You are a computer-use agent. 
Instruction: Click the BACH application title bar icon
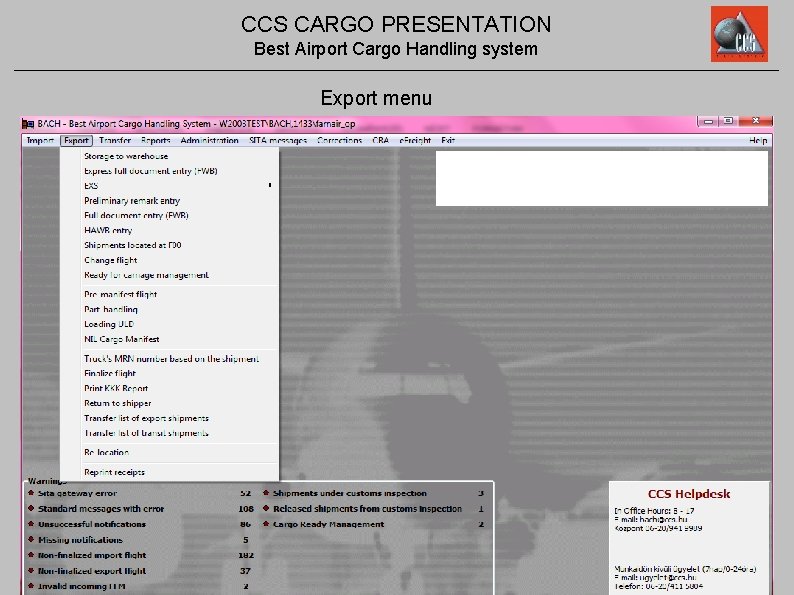pos(28,124)
